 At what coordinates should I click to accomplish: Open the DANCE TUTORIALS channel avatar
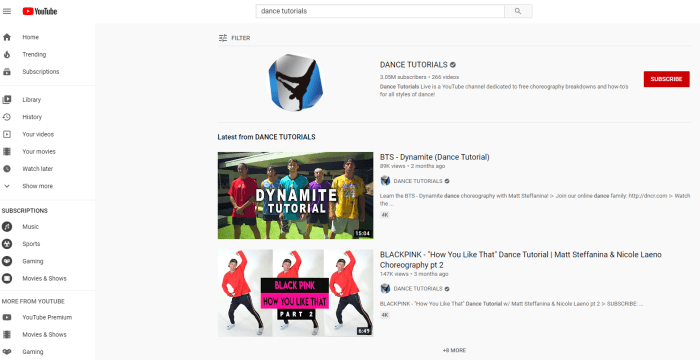296,83
